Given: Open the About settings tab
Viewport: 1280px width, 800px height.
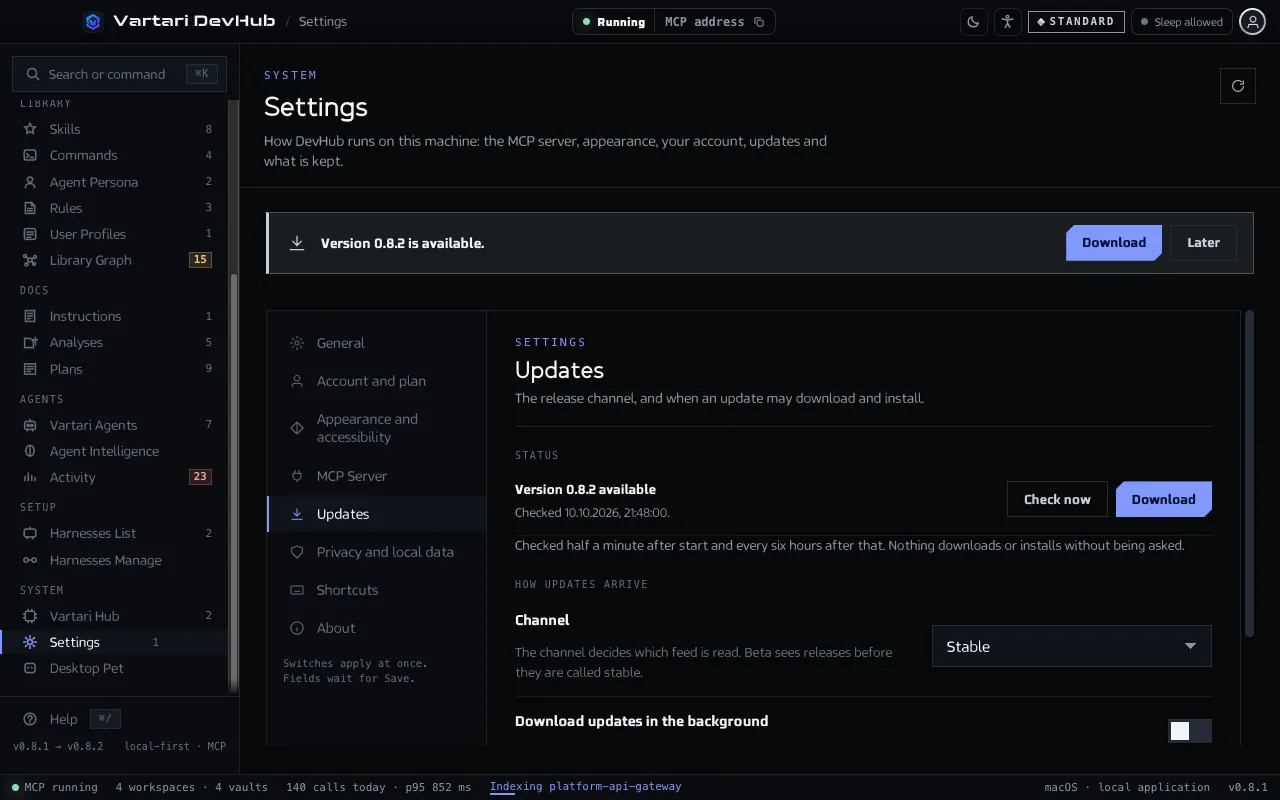Looking at the screenshot, I should 377,628.
